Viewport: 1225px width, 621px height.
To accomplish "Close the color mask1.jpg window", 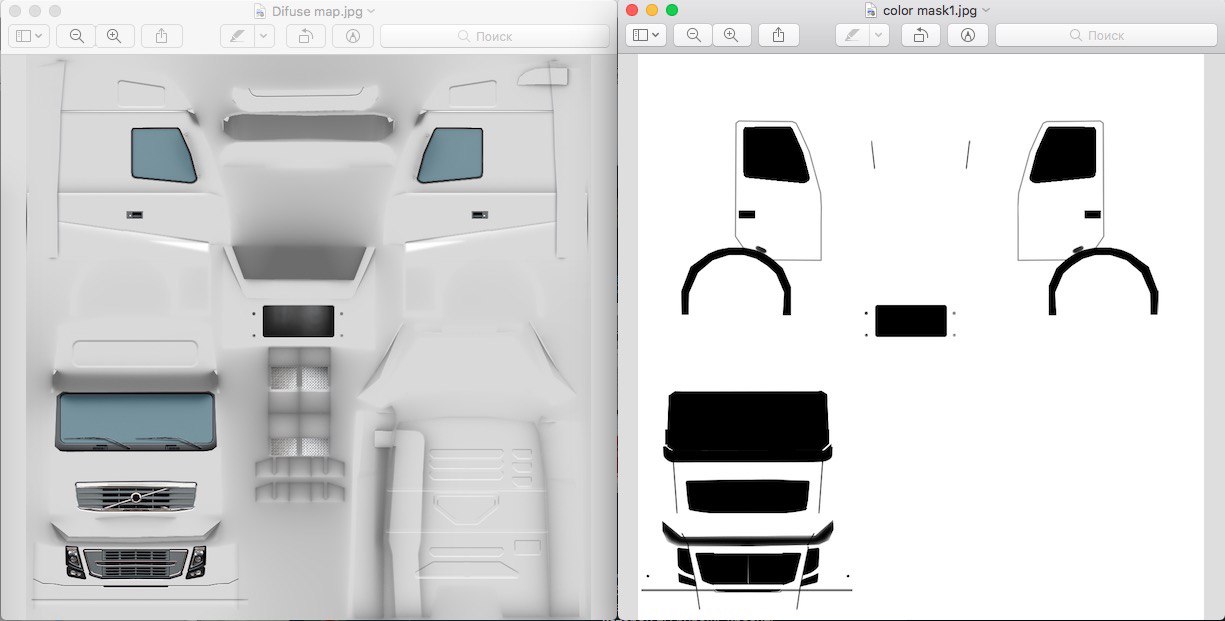I will (x=632, y=10).
